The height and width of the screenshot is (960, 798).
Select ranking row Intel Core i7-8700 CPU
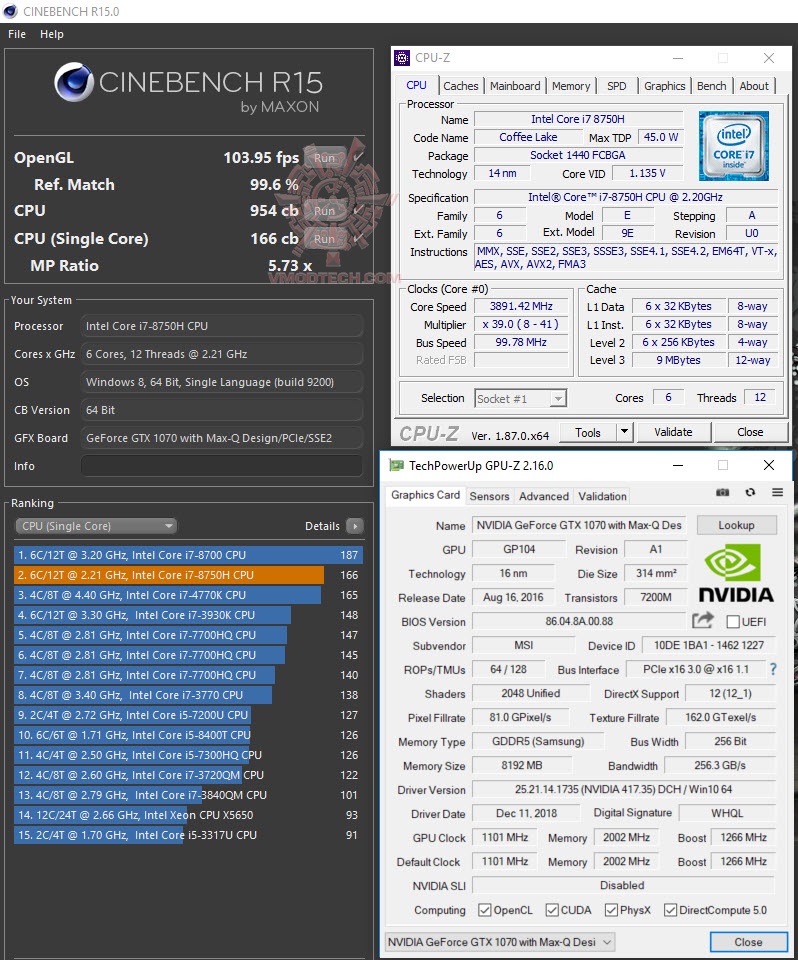tap(189, 555)
